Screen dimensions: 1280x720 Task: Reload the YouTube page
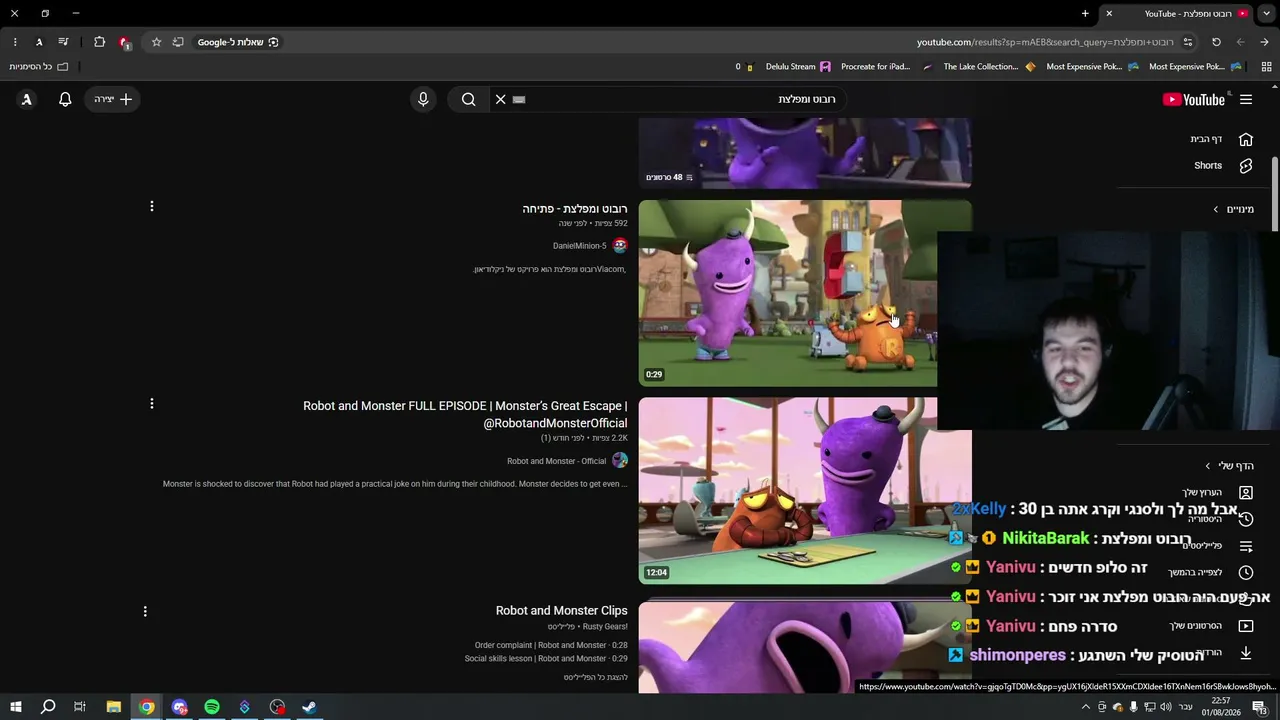point(1216,42)
